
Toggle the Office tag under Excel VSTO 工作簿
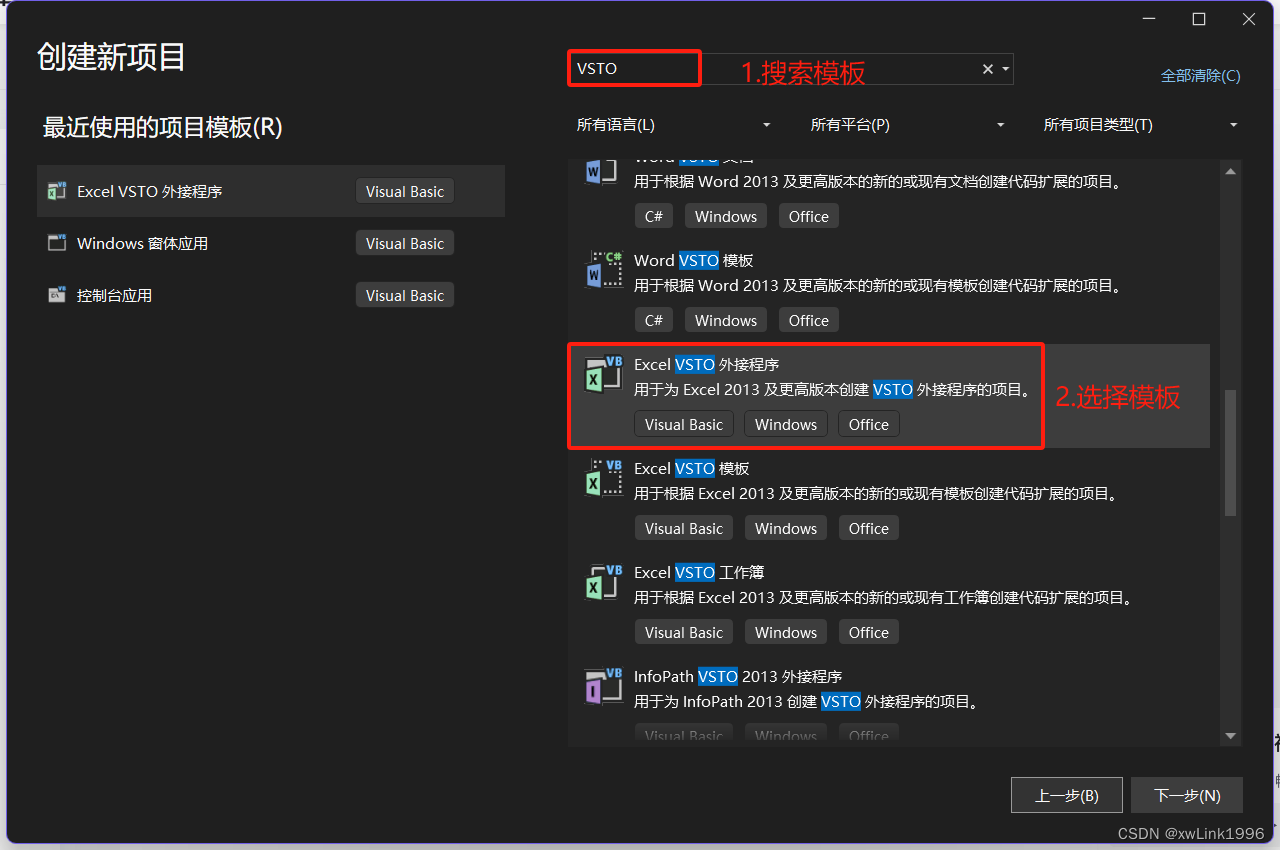[868, 631]
